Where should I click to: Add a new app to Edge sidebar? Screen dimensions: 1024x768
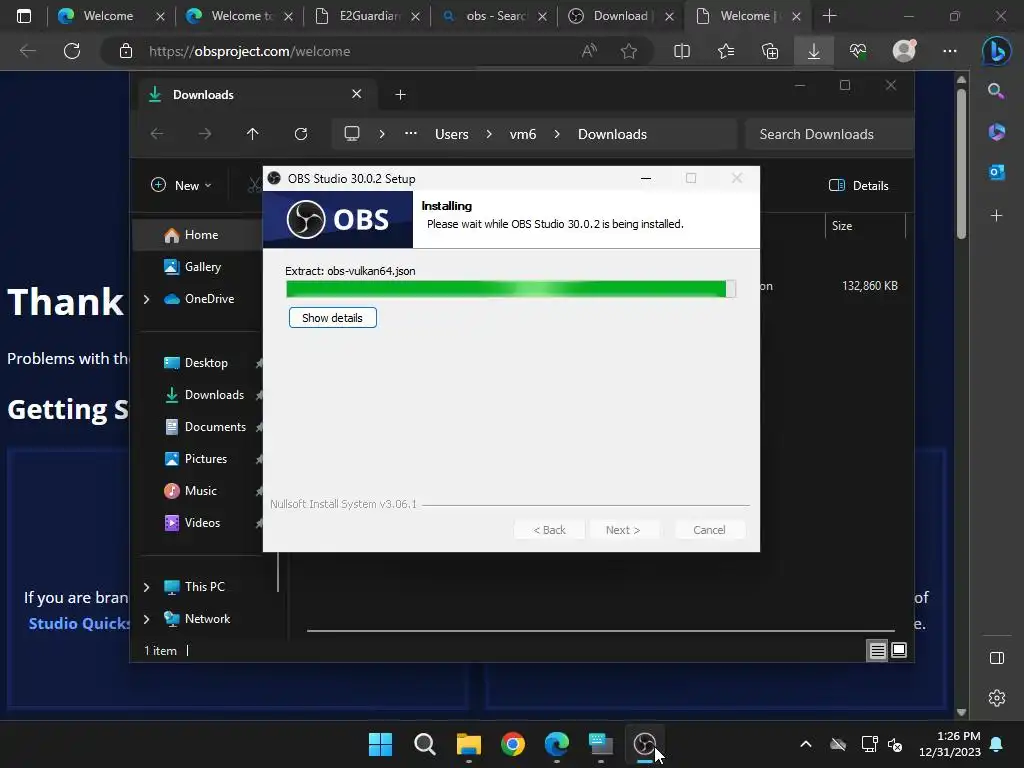(x=997, y=216)
